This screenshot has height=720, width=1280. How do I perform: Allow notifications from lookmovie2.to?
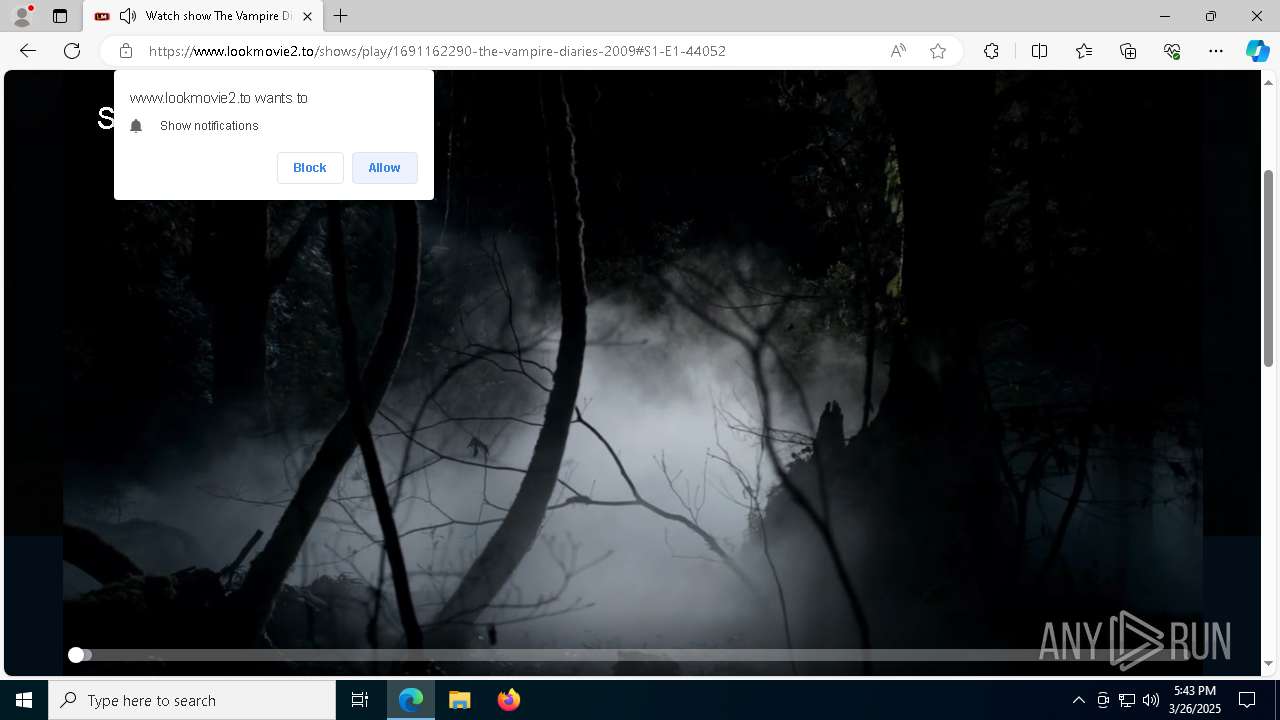pos(384,168)
